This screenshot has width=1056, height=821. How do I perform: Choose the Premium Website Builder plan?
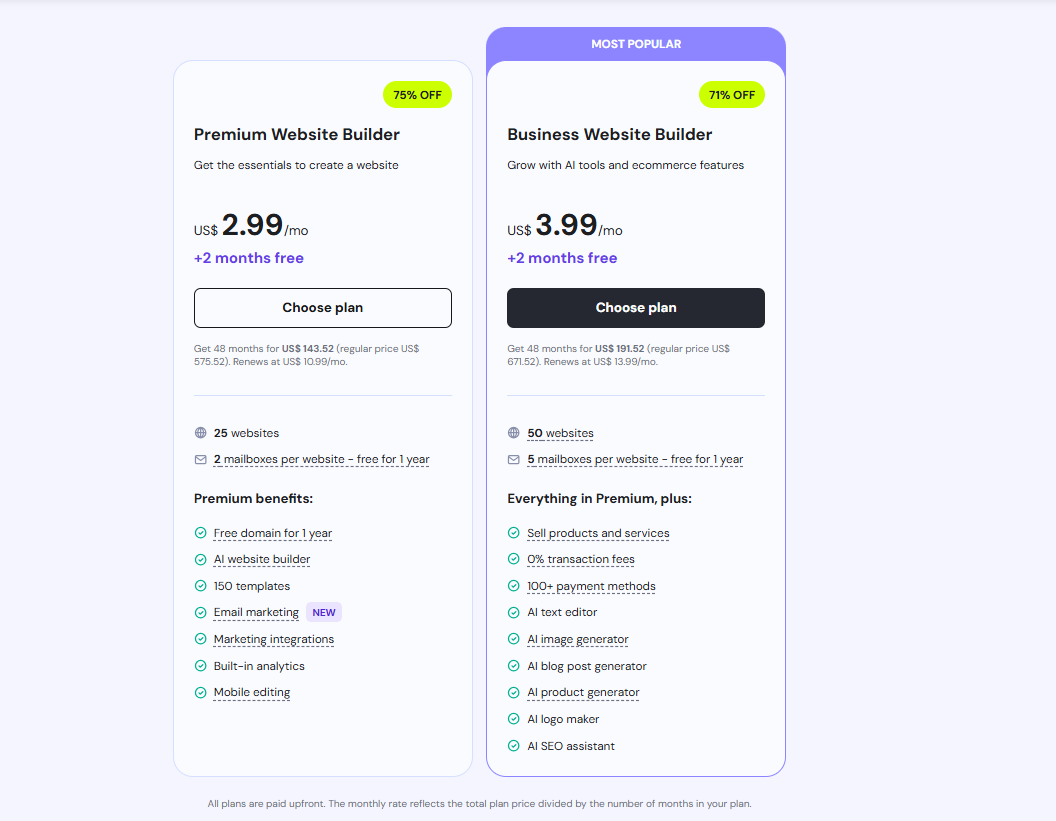322,308
